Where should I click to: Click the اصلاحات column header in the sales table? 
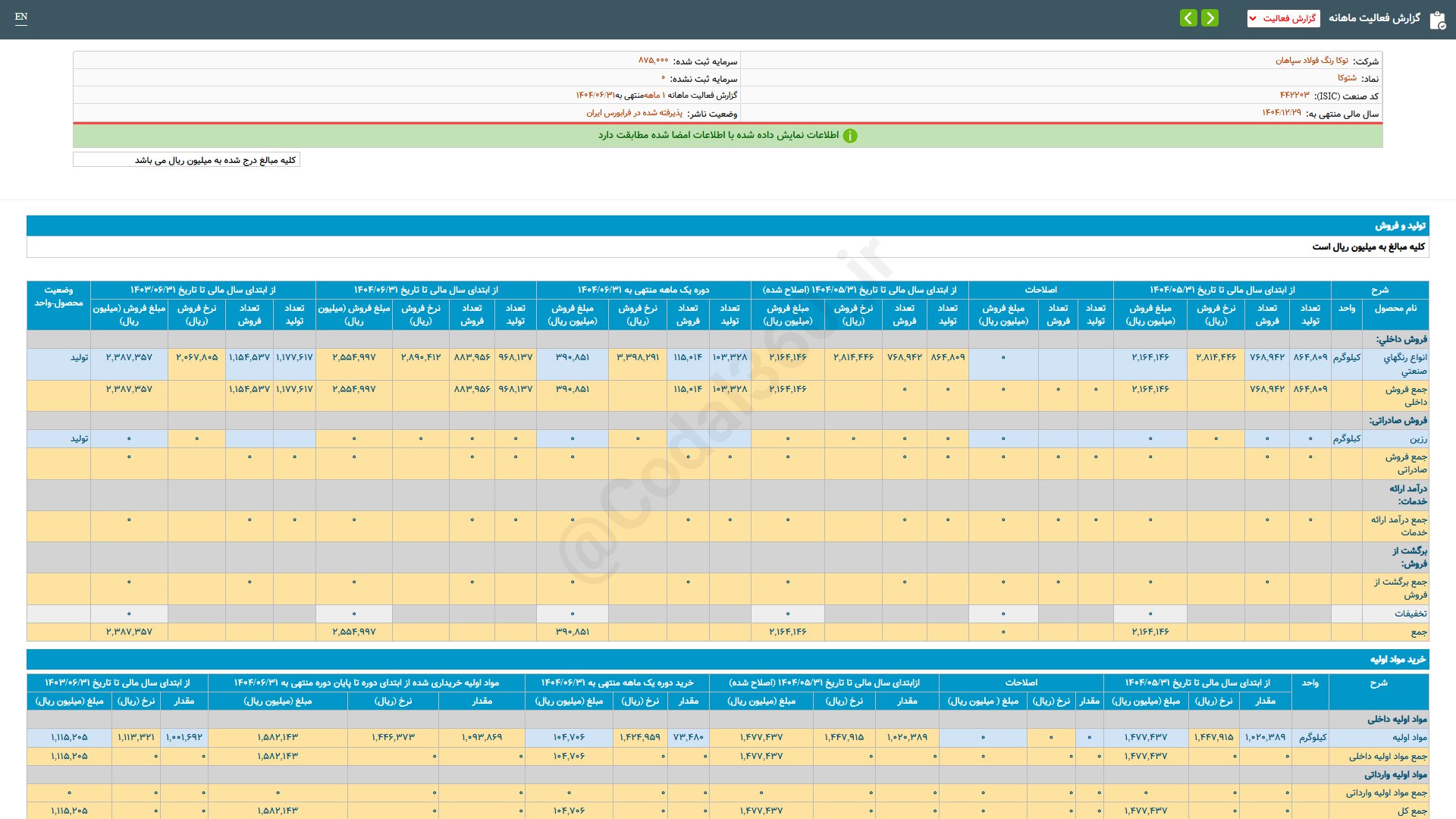click(x=1040, y=290)
